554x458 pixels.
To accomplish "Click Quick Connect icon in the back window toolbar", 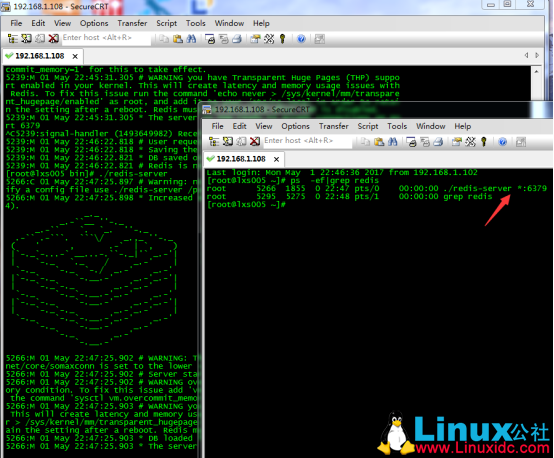I will coord(26,39).
